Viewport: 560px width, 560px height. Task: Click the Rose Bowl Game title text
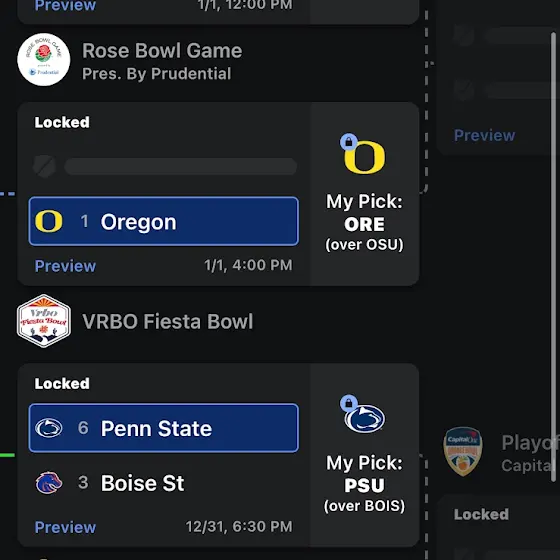coord(162,50)
